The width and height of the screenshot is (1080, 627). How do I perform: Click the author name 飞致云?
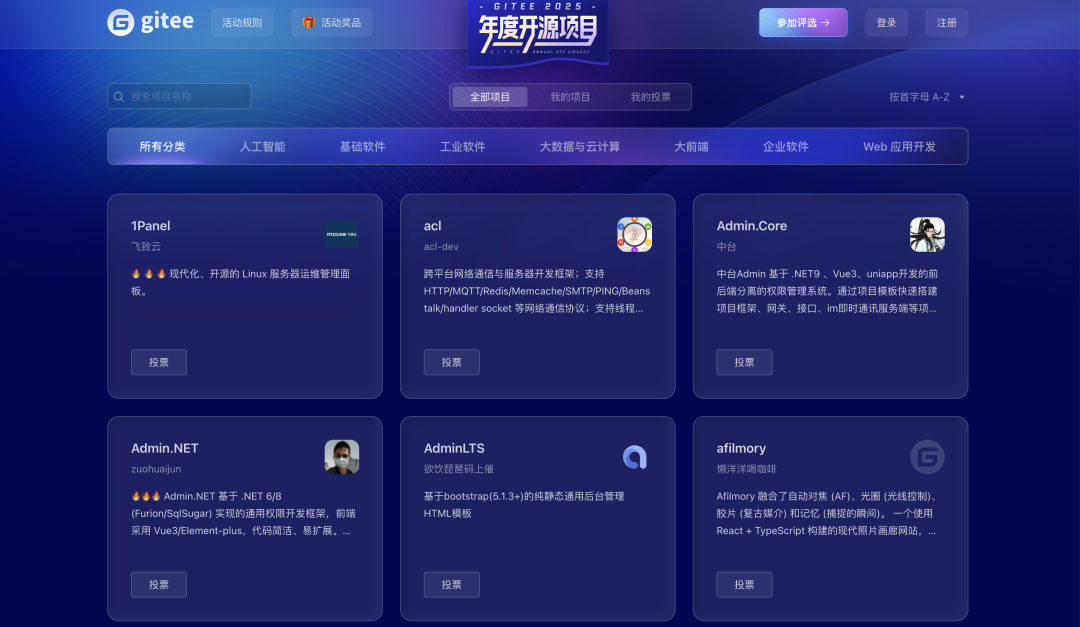coord(146,247)
